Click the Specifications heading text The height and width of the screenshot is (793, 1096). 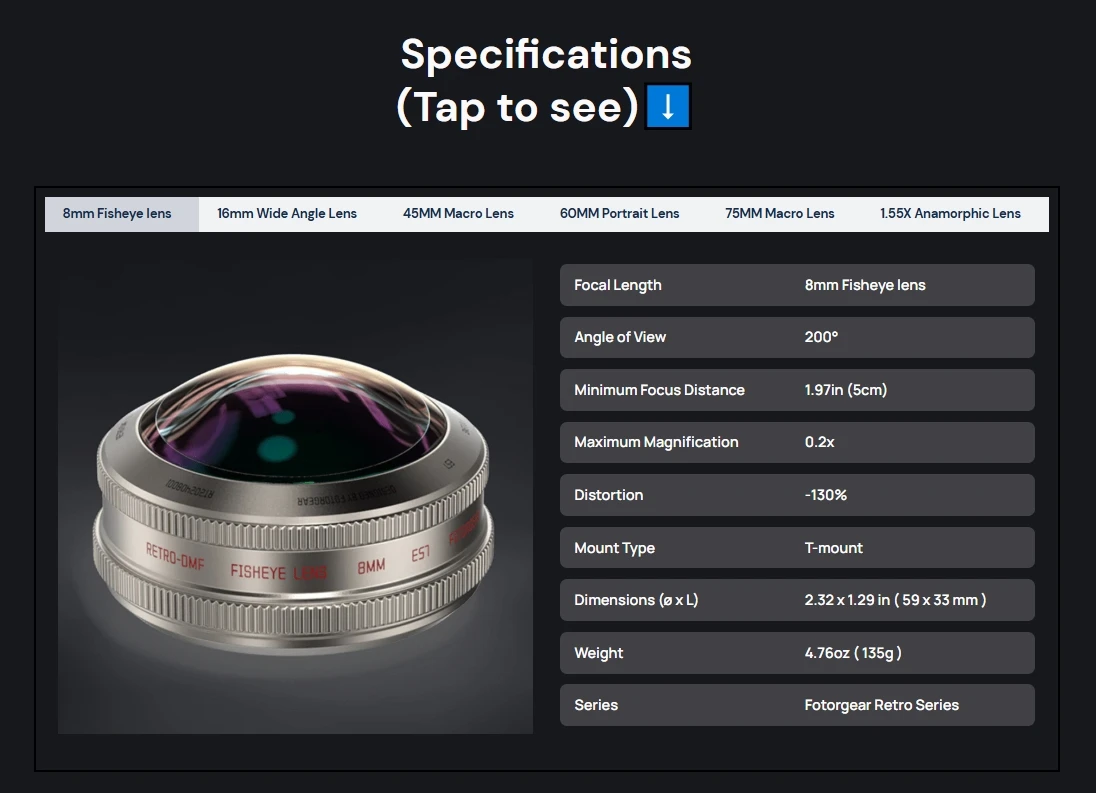pyautogui.click(x=546, y=54)
